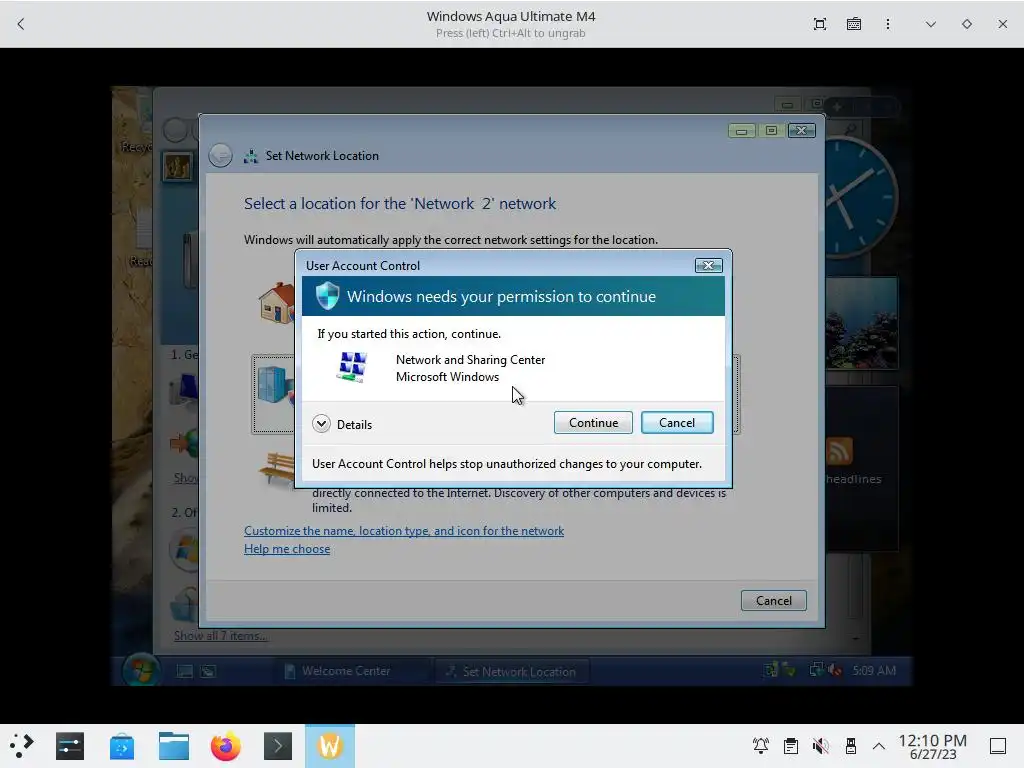Click the Windows Start orb

coord(141,670)
